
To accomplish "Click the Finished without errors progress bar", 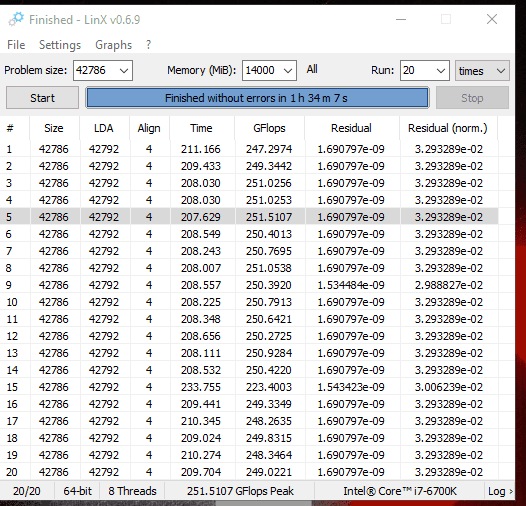I will pos(257,98).
